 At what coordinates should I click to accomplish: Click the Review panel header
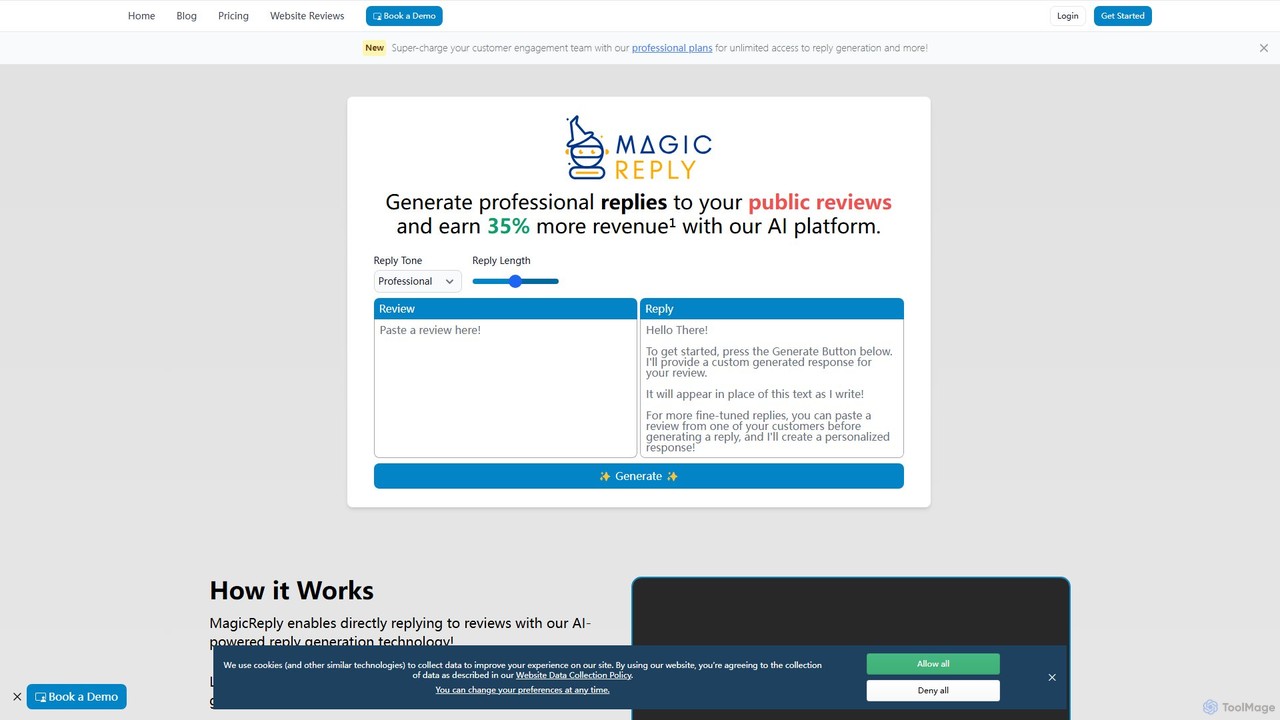click(x=505, y=309)
